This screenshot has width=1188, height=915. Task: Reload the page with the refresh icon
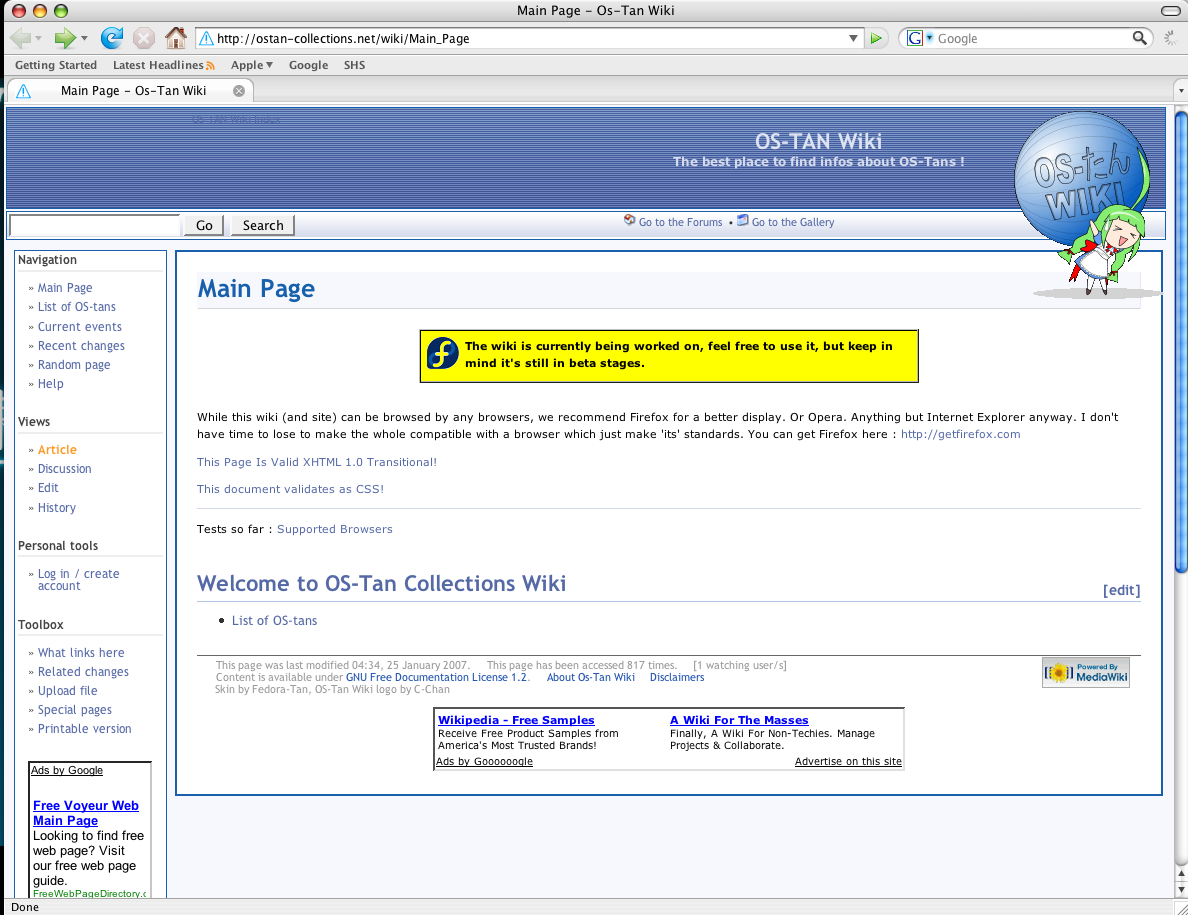[x=112, y=38]
